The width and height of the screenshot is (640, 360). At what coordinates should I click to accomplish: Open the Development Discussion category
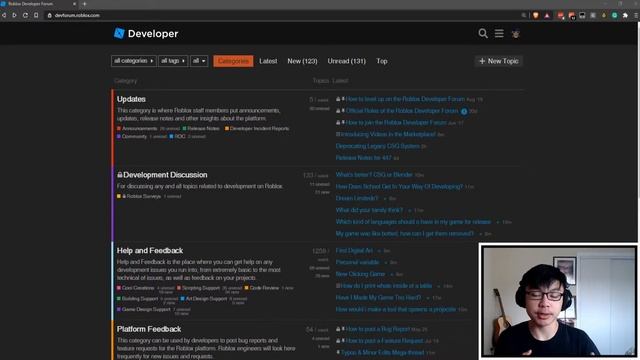(165, 175)
